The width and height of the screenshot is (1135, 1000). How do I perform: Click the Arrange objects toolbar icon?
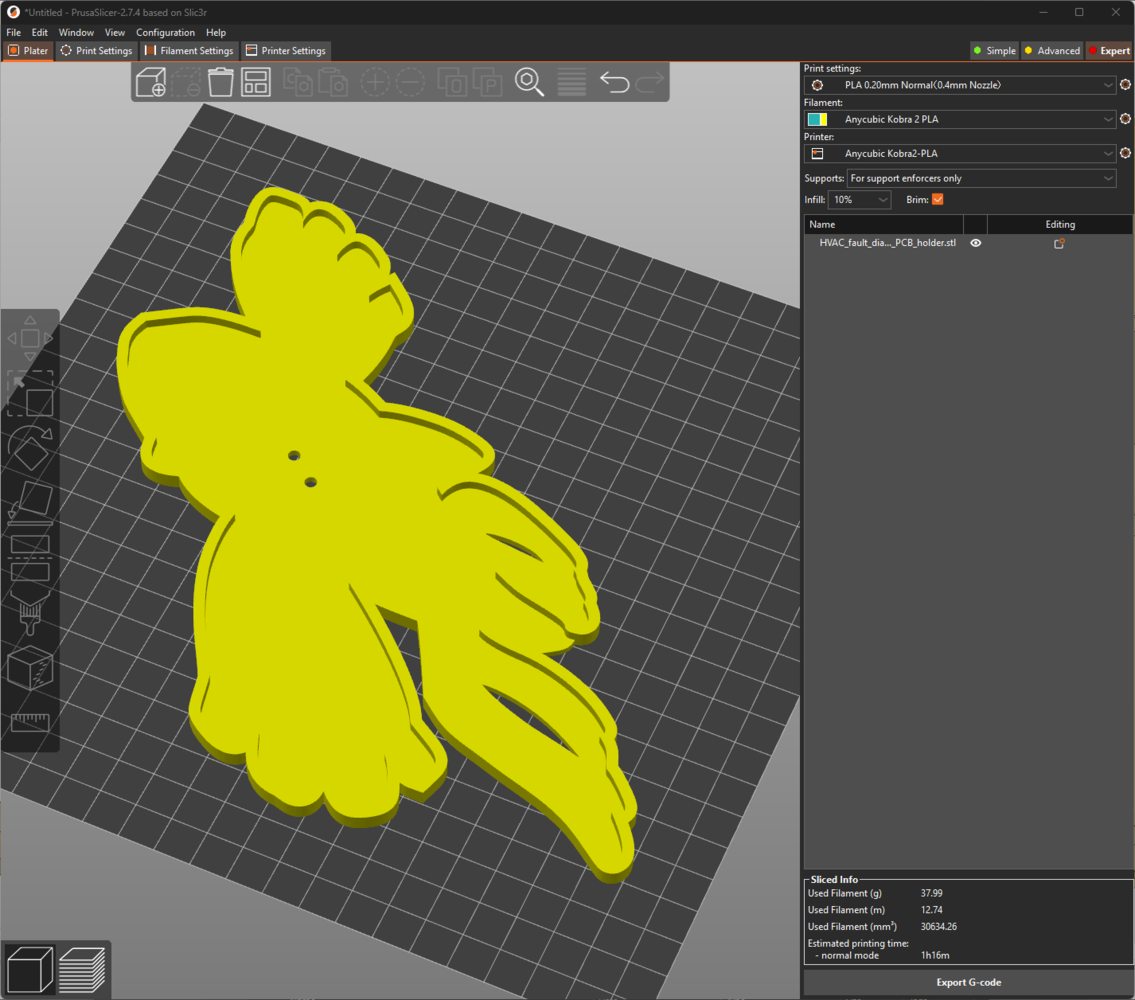coord(256,82)
